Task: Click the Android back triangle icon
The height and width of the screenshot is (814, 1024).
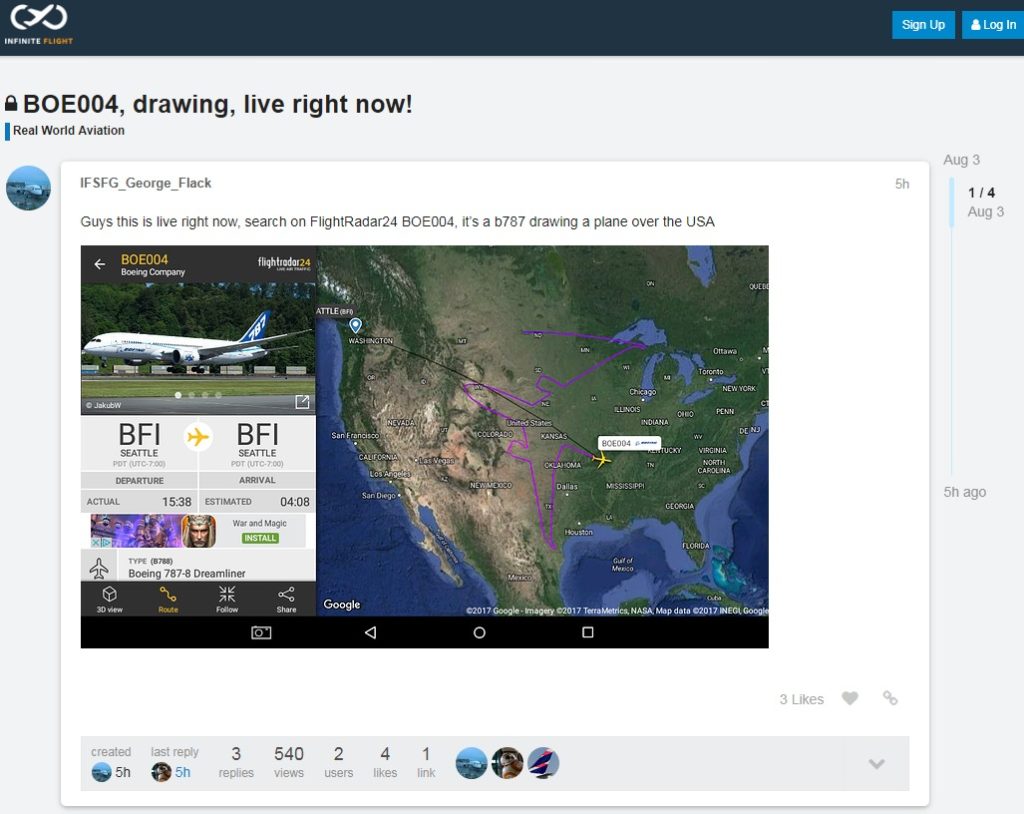Action: tap(370, 632)
